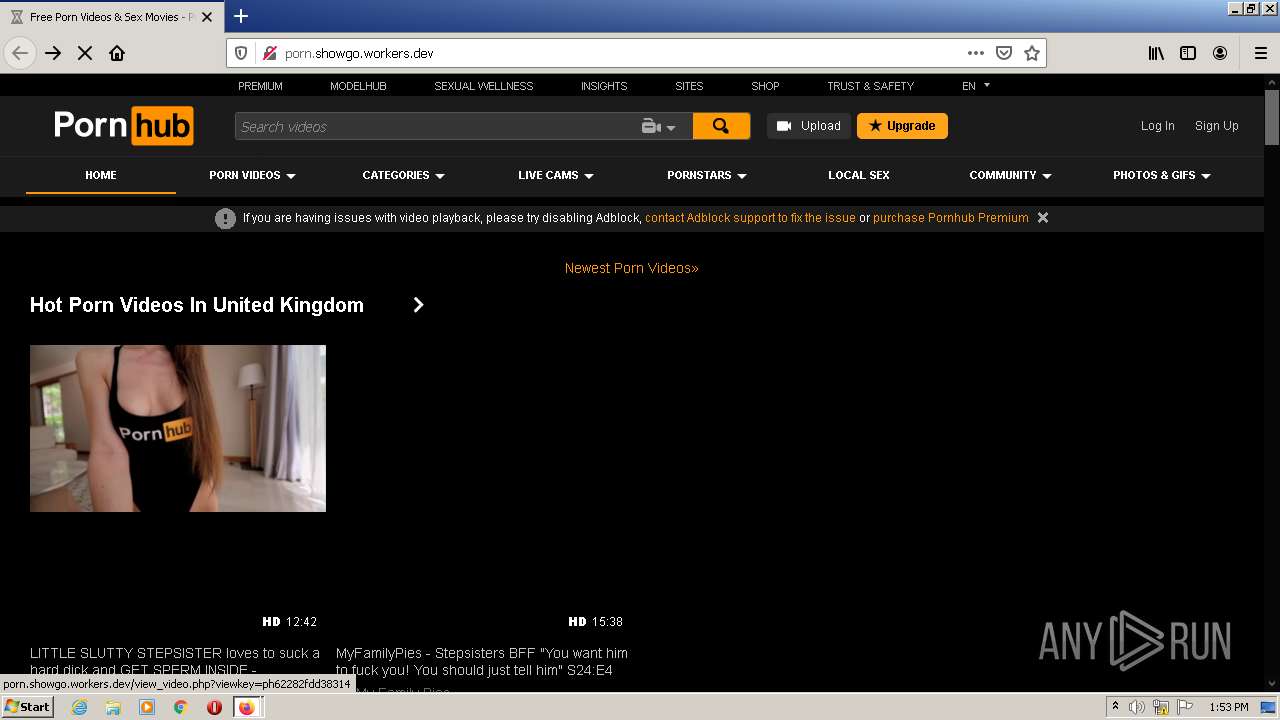
Task: Open the Sexual Wellness top link
Action: pos(484,86)
